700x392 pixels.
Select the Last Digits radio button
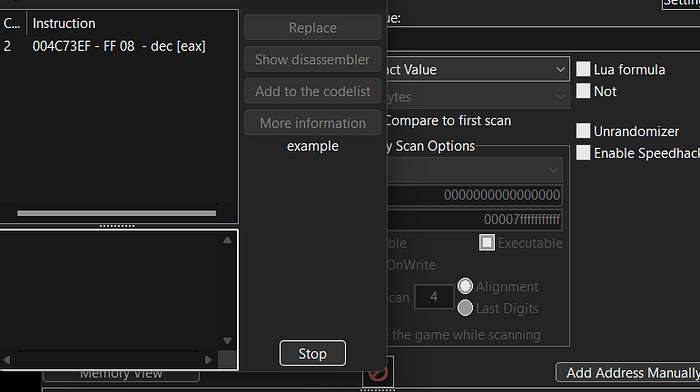tap(465, 308)
